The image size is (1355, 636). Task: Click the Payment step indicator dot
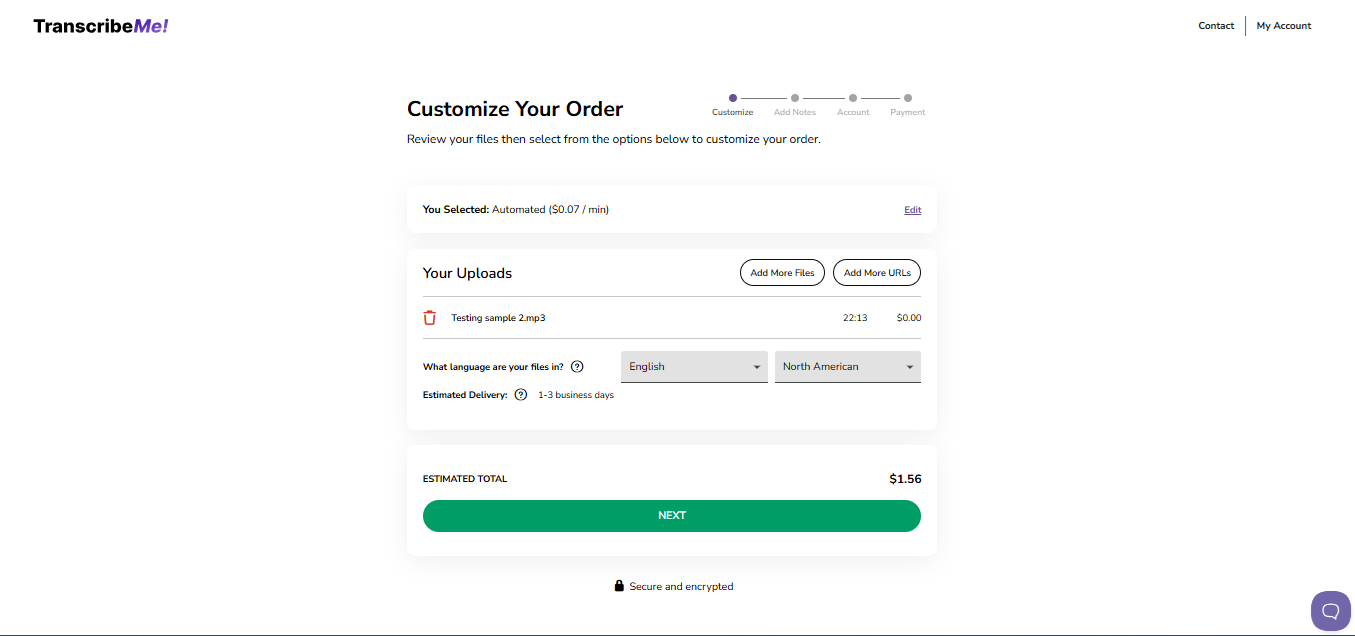(908, 97)
